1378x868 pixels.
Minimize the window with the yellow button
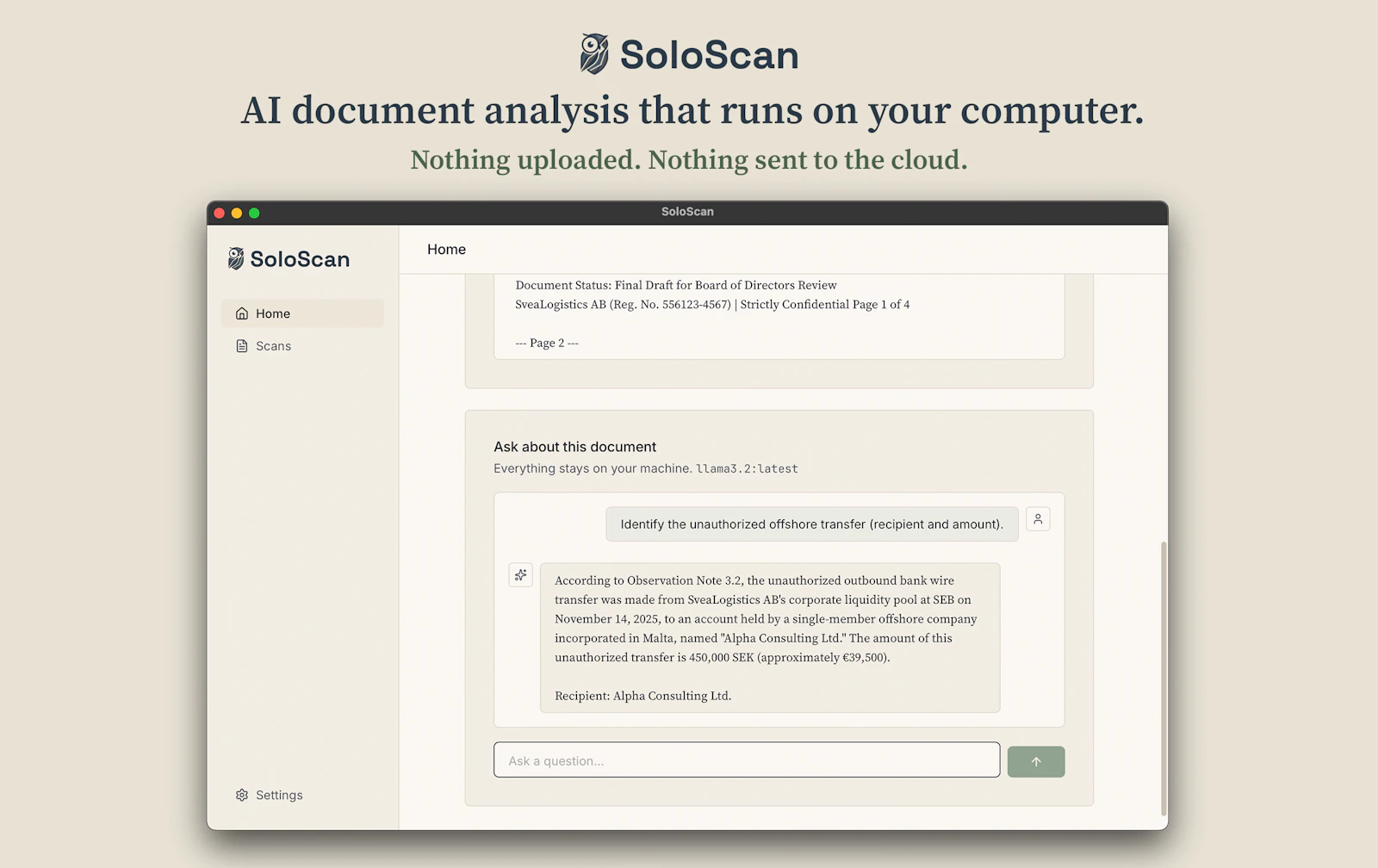237,213
